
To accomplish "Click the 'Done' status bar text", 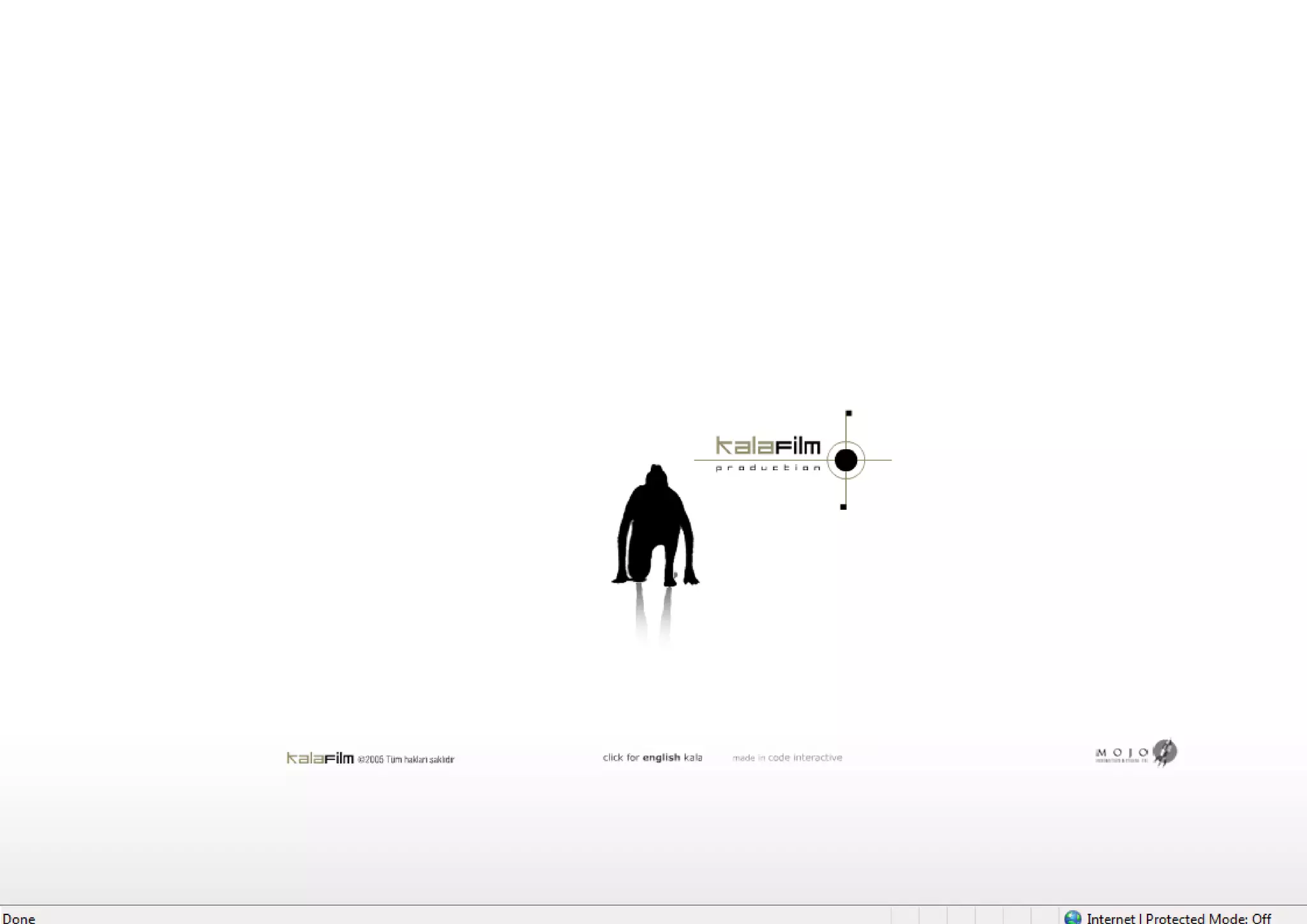I will pos(19,918).
